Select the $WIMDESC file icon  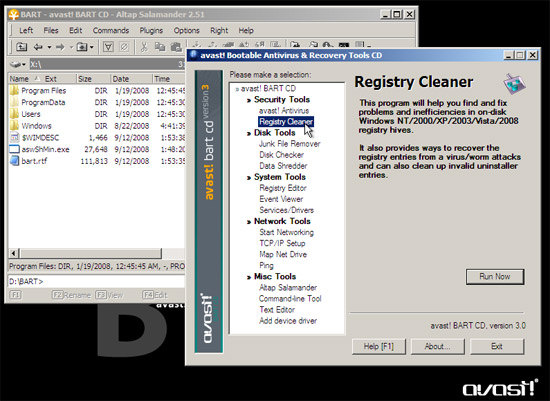click(14, 137)
